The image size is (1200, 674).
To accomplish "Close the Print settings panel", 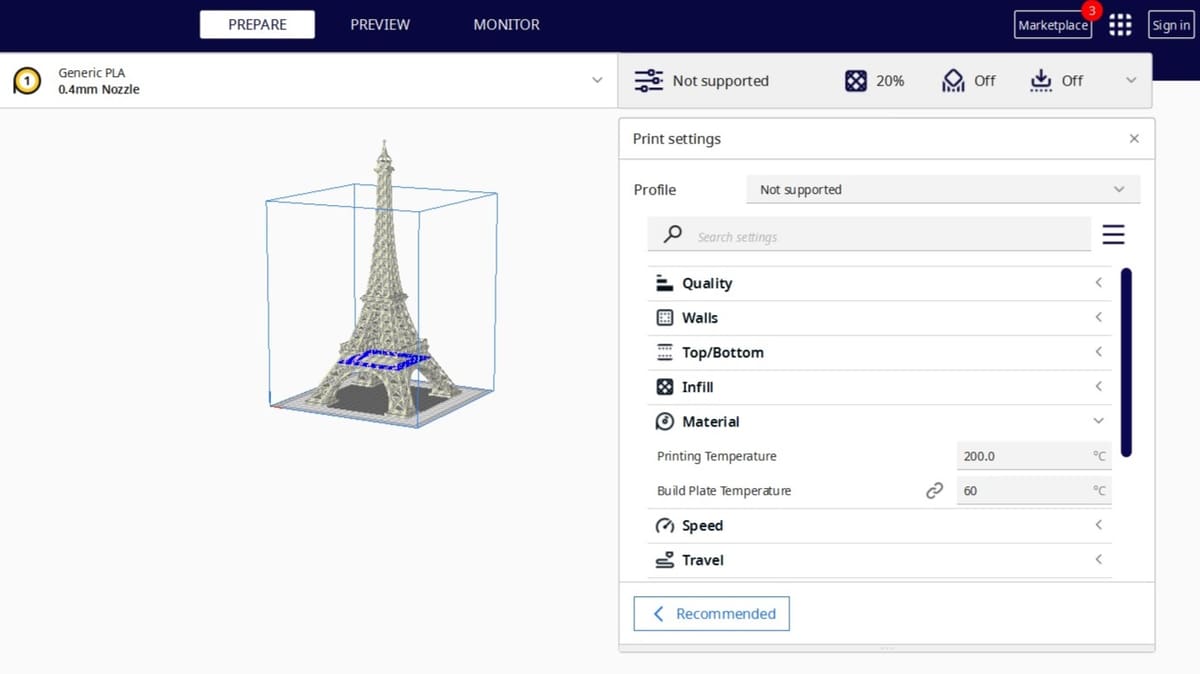I will [1134, 139].
